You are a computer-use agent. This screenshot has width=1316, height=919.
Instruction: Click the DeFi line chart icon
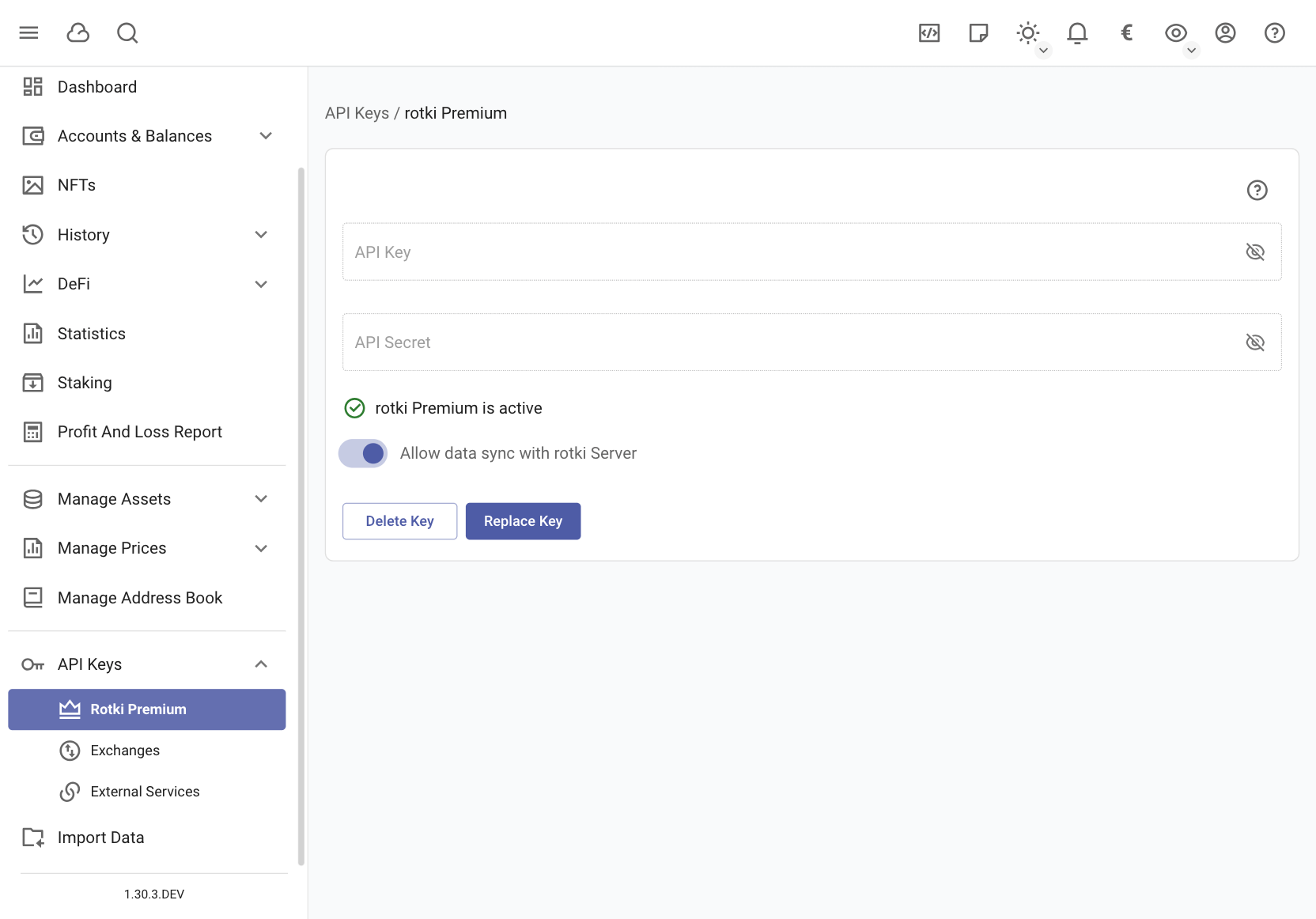tap(32, 284)
